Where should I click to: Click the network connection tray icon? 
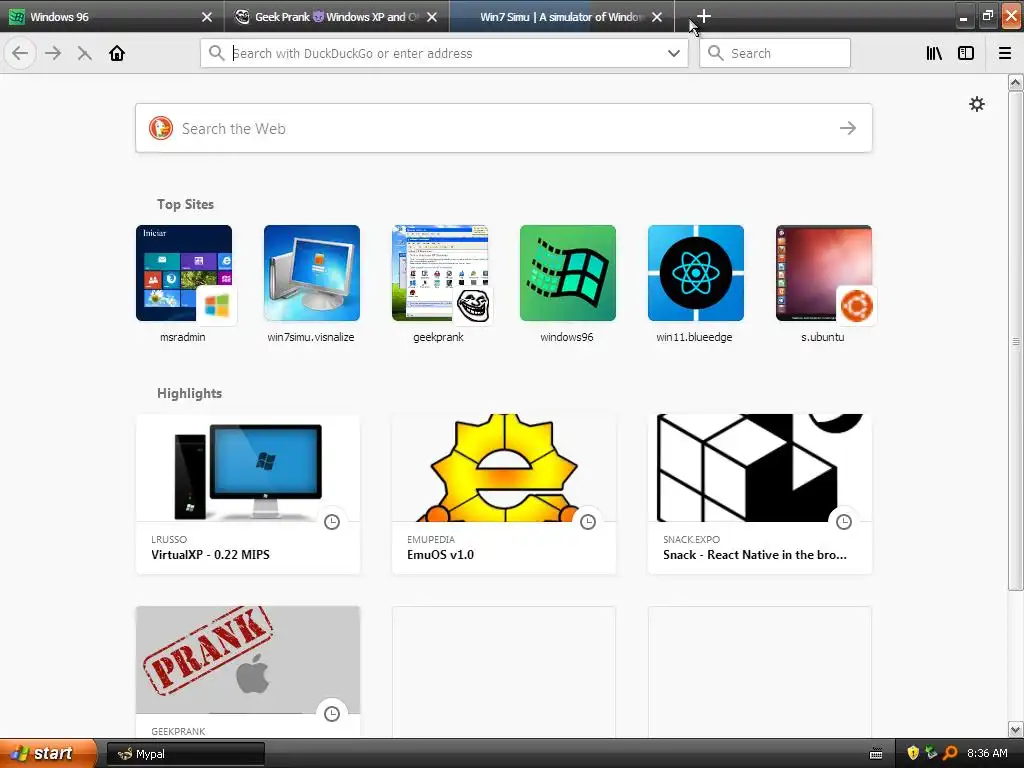coord(931,753)
